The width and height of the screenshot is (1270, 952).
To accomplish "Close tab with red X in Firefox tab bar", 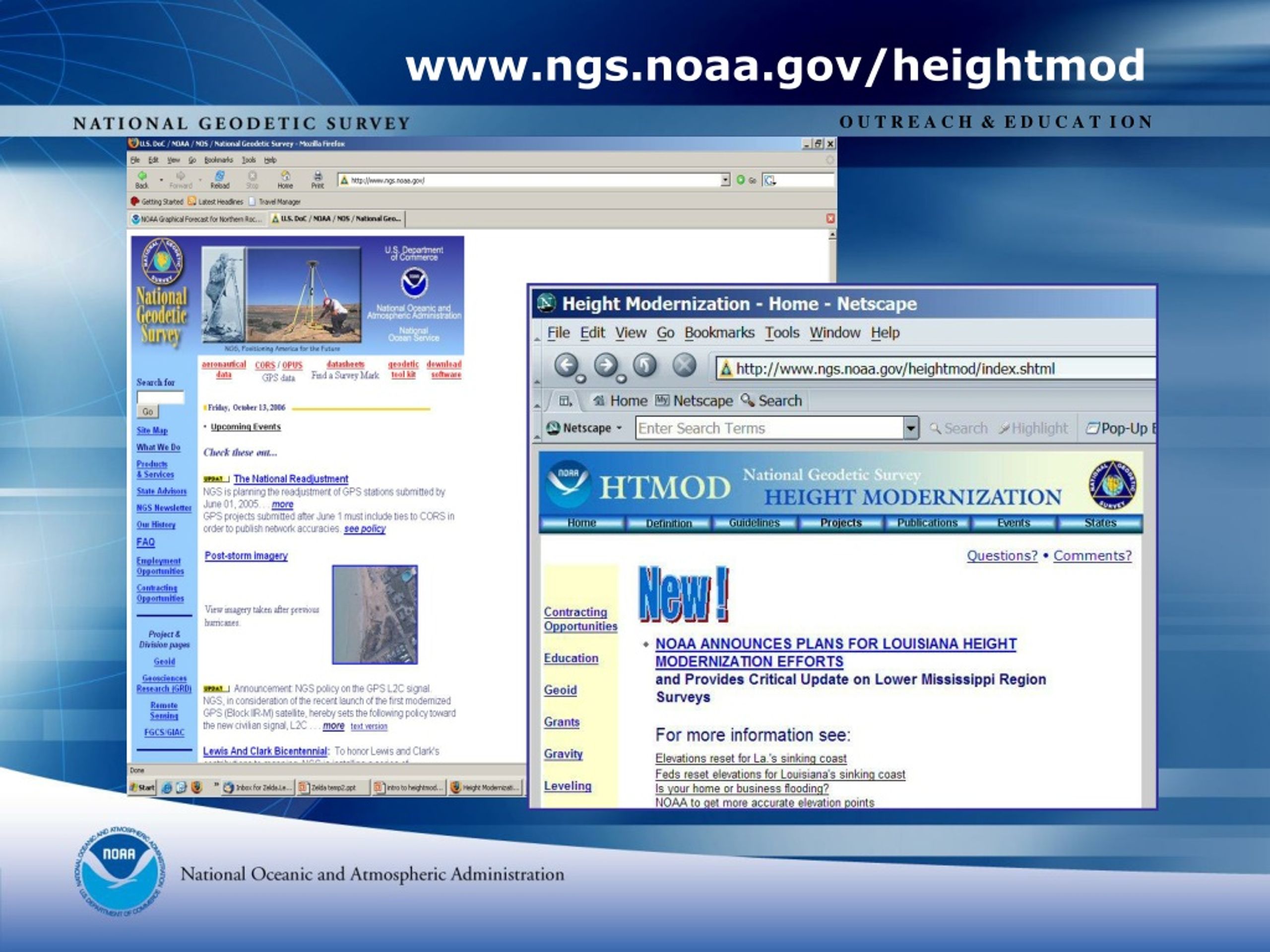I will click(830, 219).
